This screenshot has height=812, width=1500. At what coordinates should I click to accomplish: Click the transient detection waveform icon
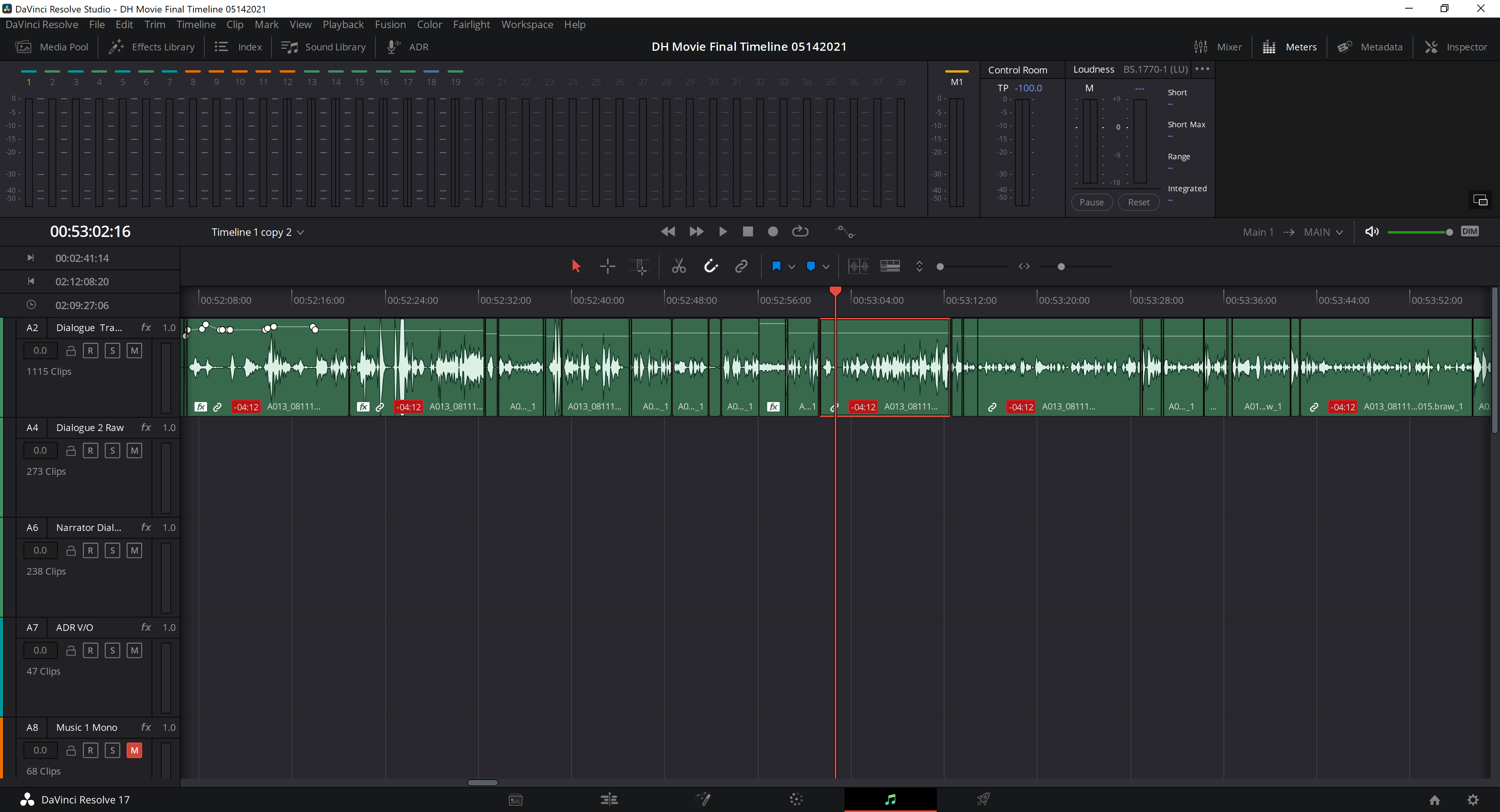[x=858, y=267]
